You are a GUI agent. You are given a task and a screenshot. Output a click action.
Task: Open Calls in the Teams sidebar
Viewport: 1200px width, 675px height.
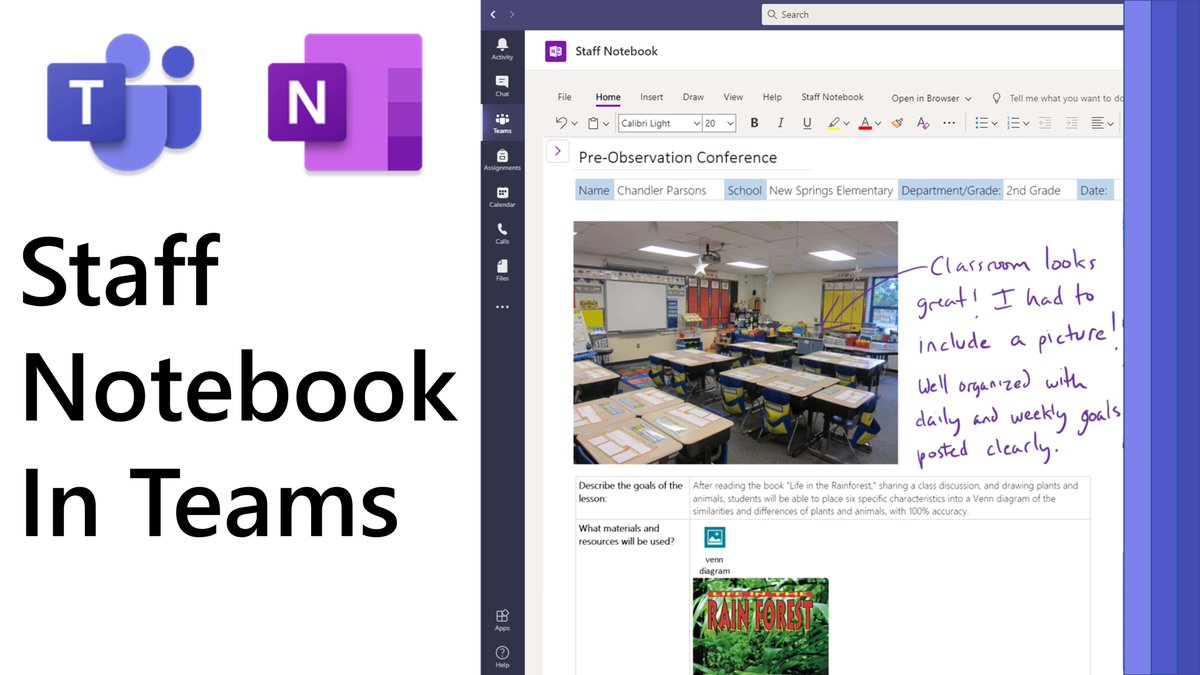pos(502,234)
